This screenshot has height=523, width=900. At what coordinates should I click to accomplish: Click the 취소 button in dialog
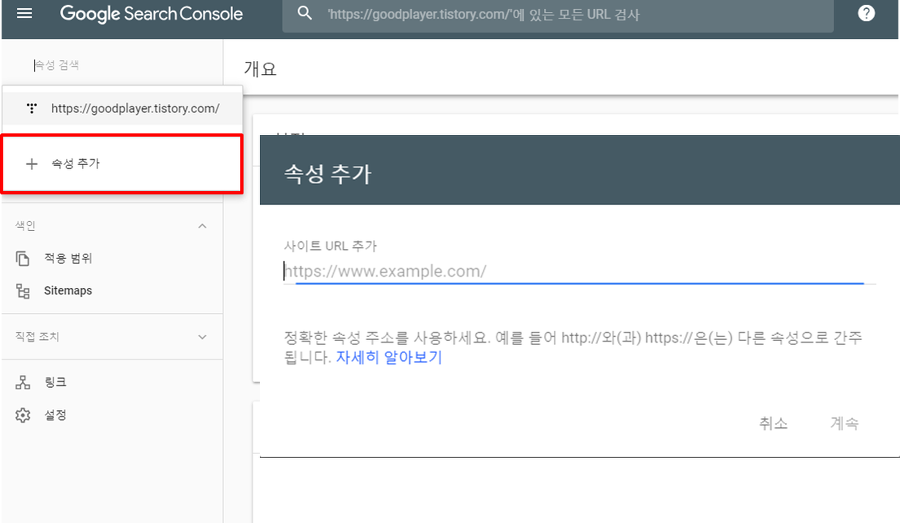point(773,423)
